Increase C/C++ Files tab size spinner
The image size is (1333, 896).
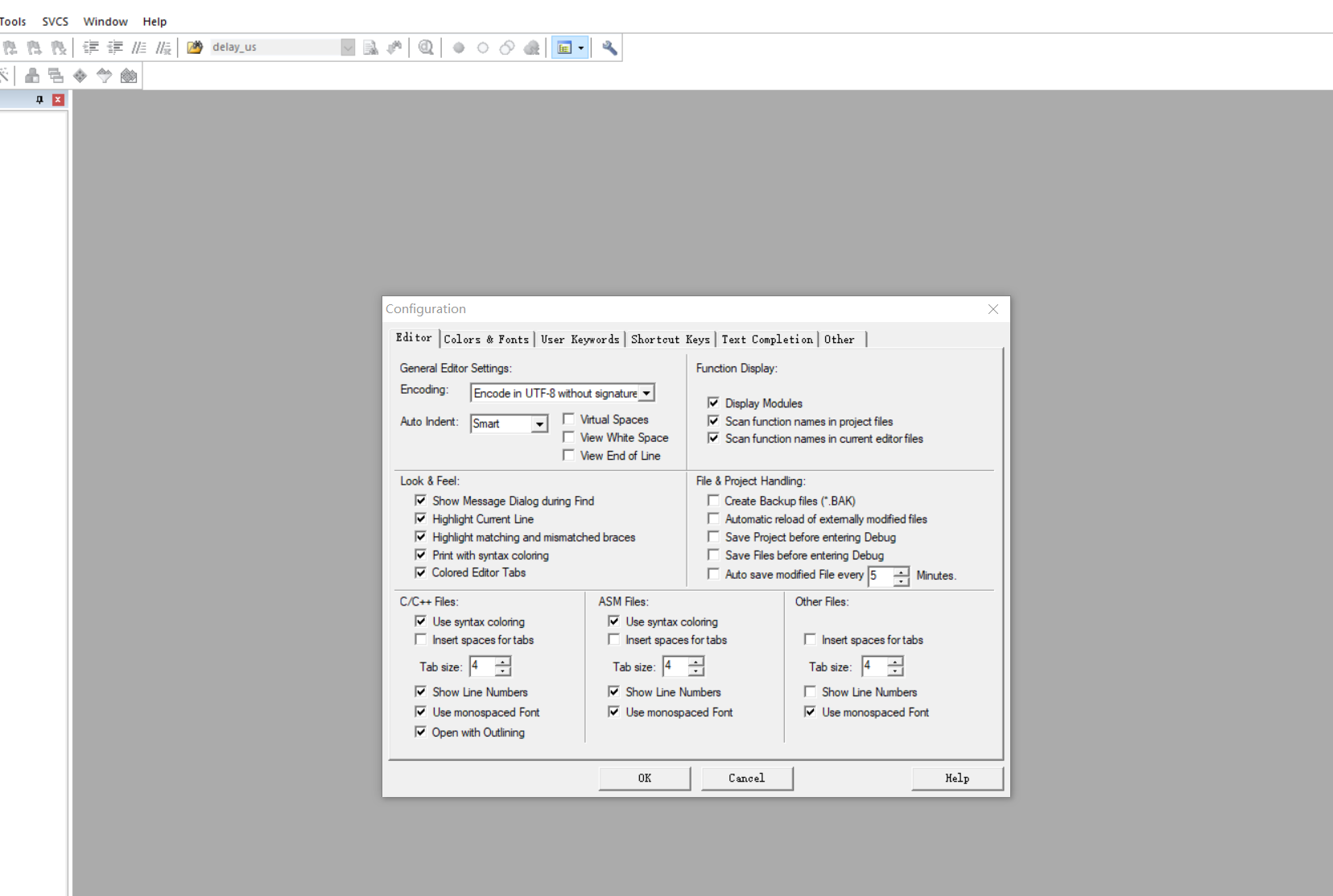[x=503, y=662]
